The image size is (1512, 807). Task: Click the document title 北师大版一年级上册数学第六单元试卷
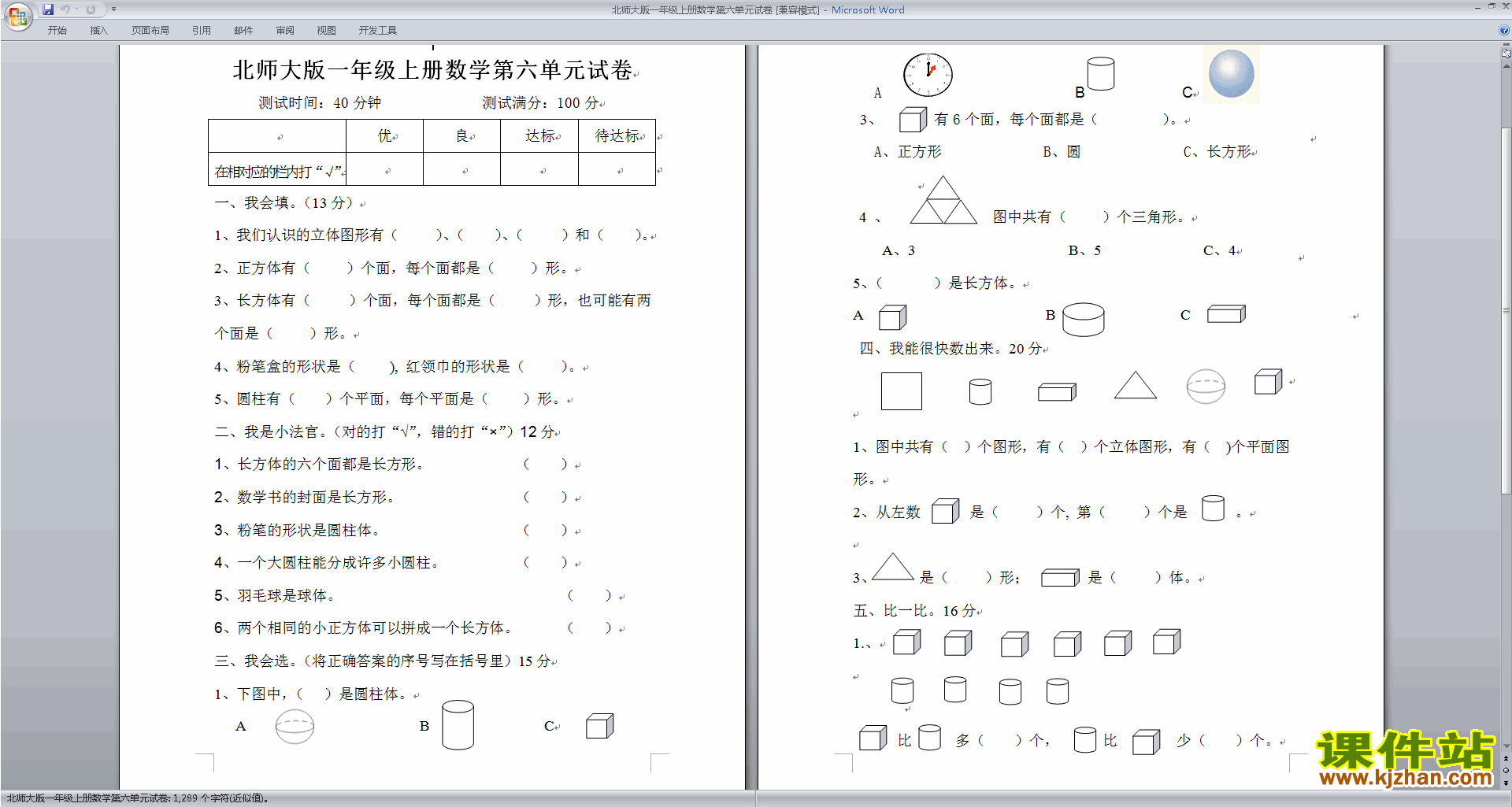coord(432,70)
